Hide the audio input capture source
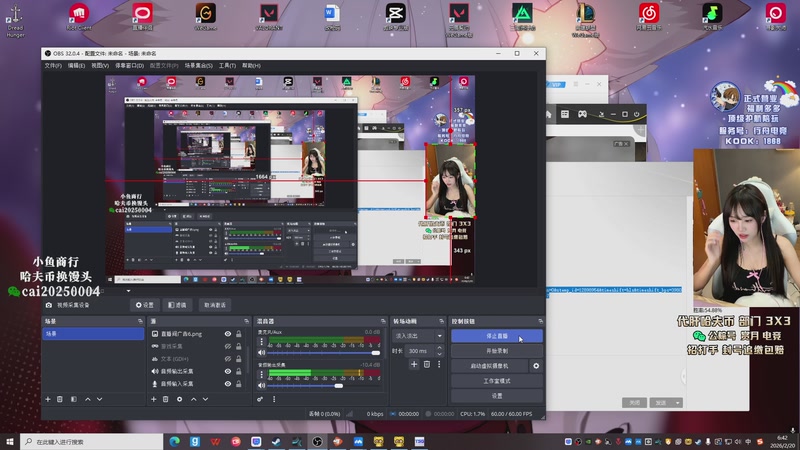800x450 pixels. (228, 384)
